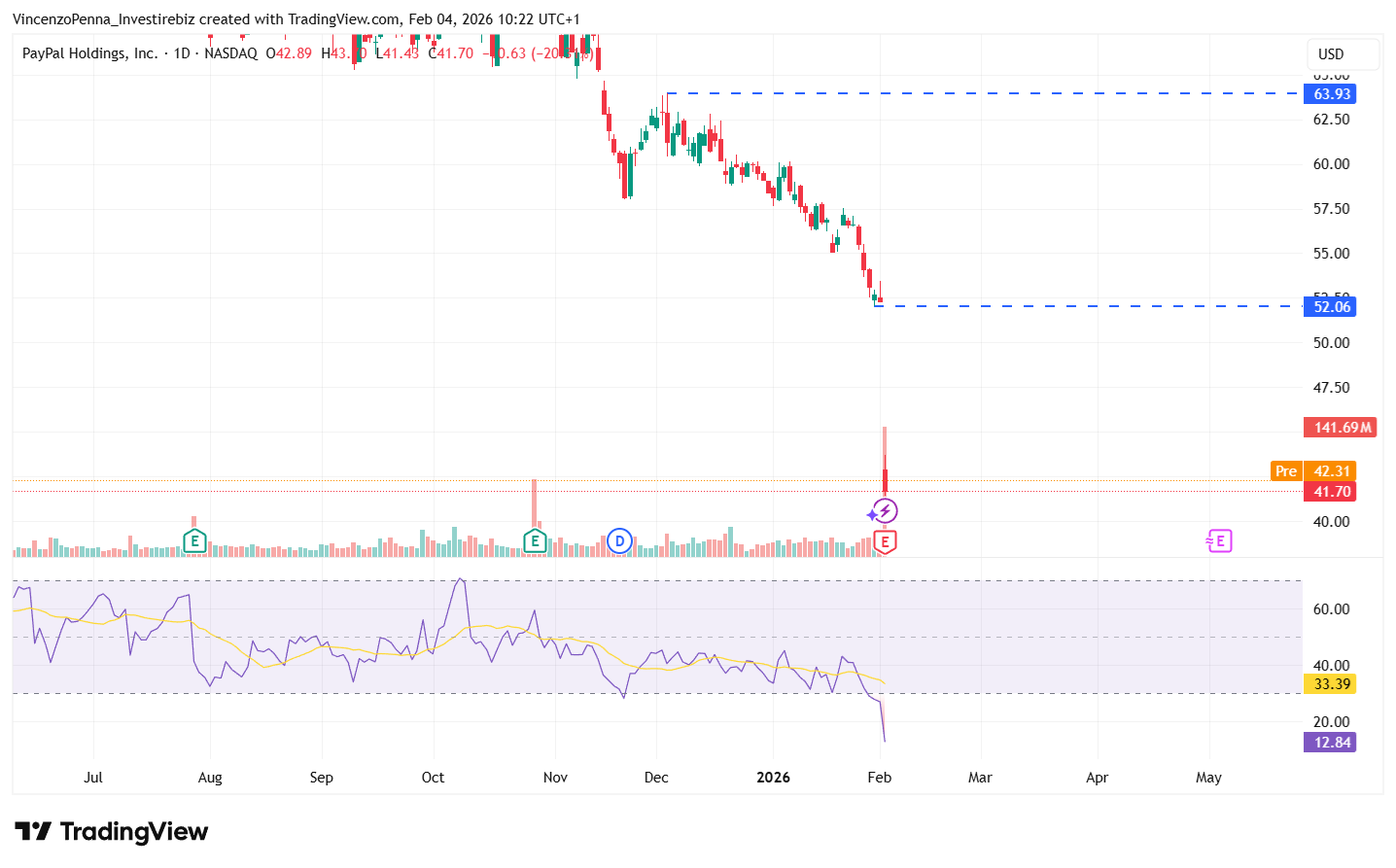Click the TradingView logo
1396x868 pixels.
point(112,832)
